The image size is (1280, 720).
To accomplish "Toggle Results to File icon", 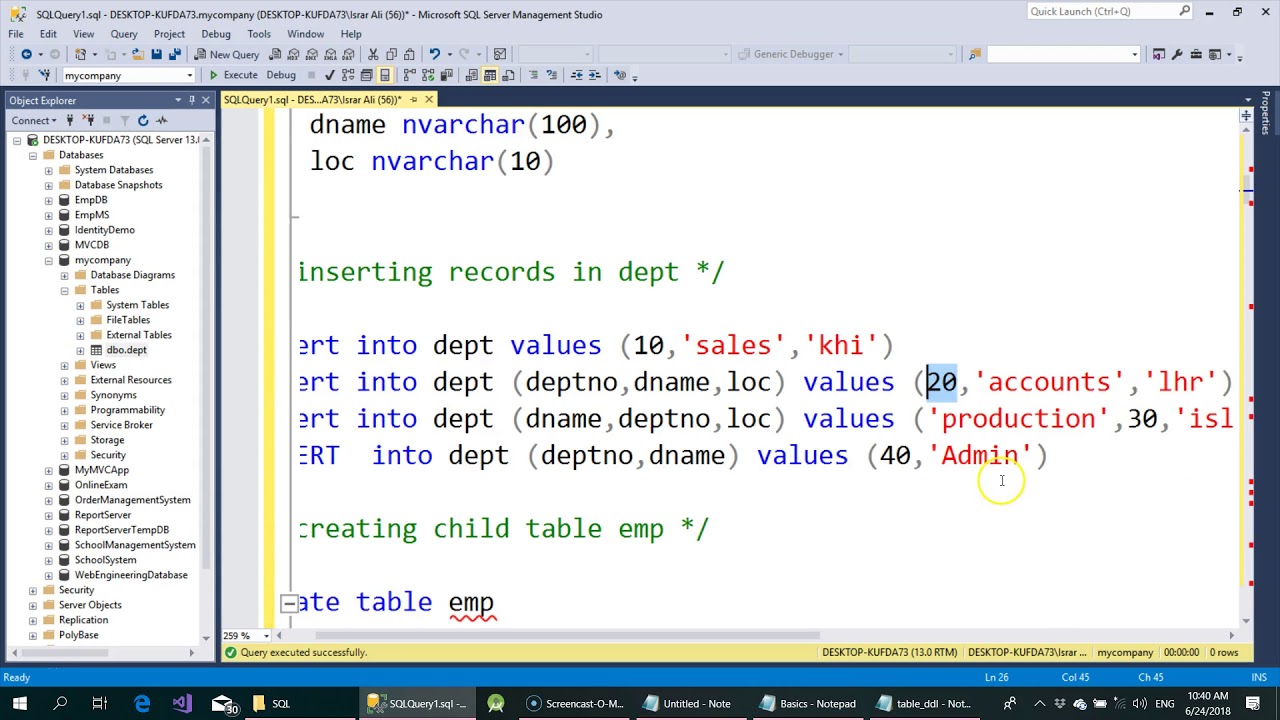I will point(508,75).
